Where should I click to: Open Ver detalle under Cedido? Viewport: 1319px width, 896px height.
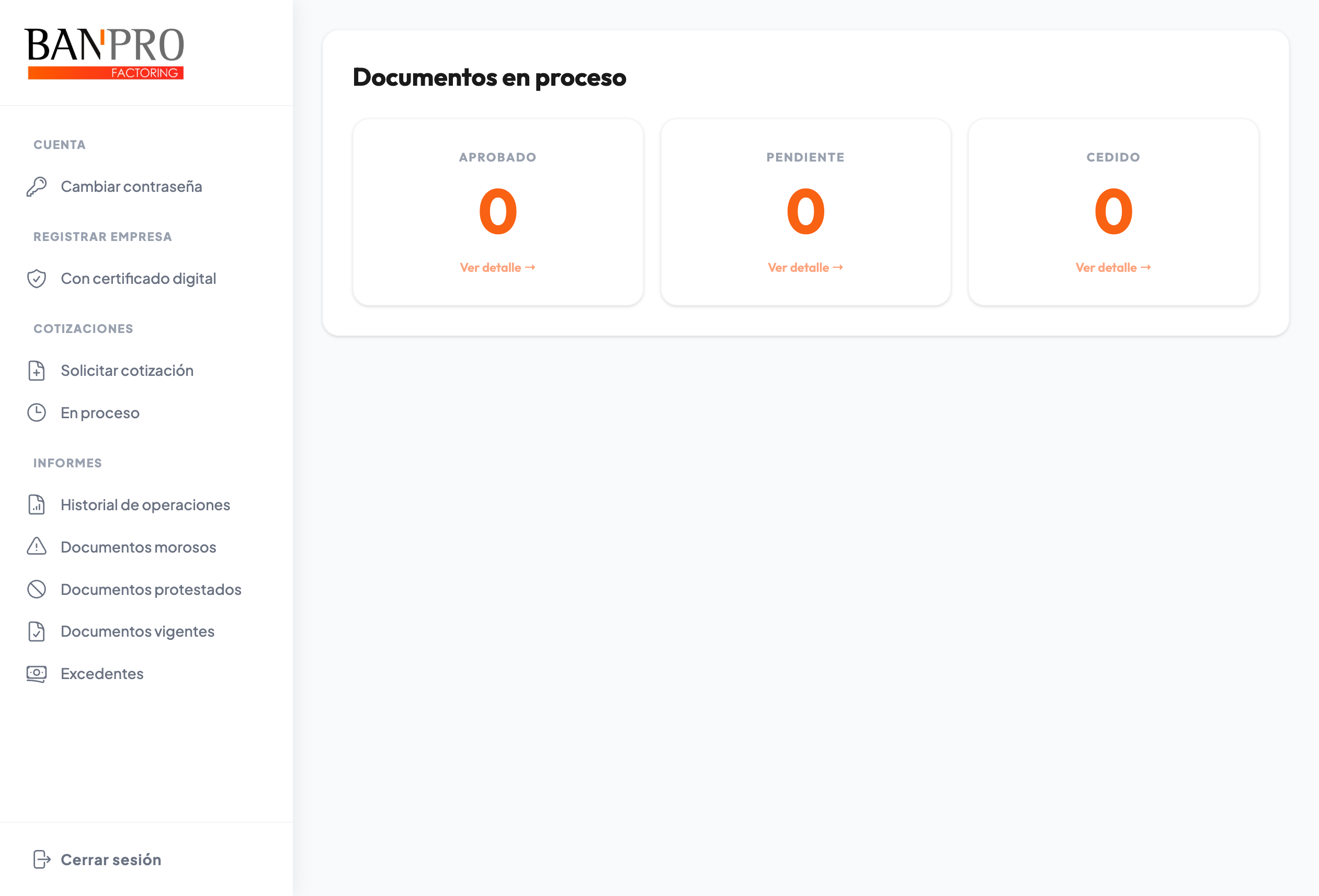tap(1113, 267)
